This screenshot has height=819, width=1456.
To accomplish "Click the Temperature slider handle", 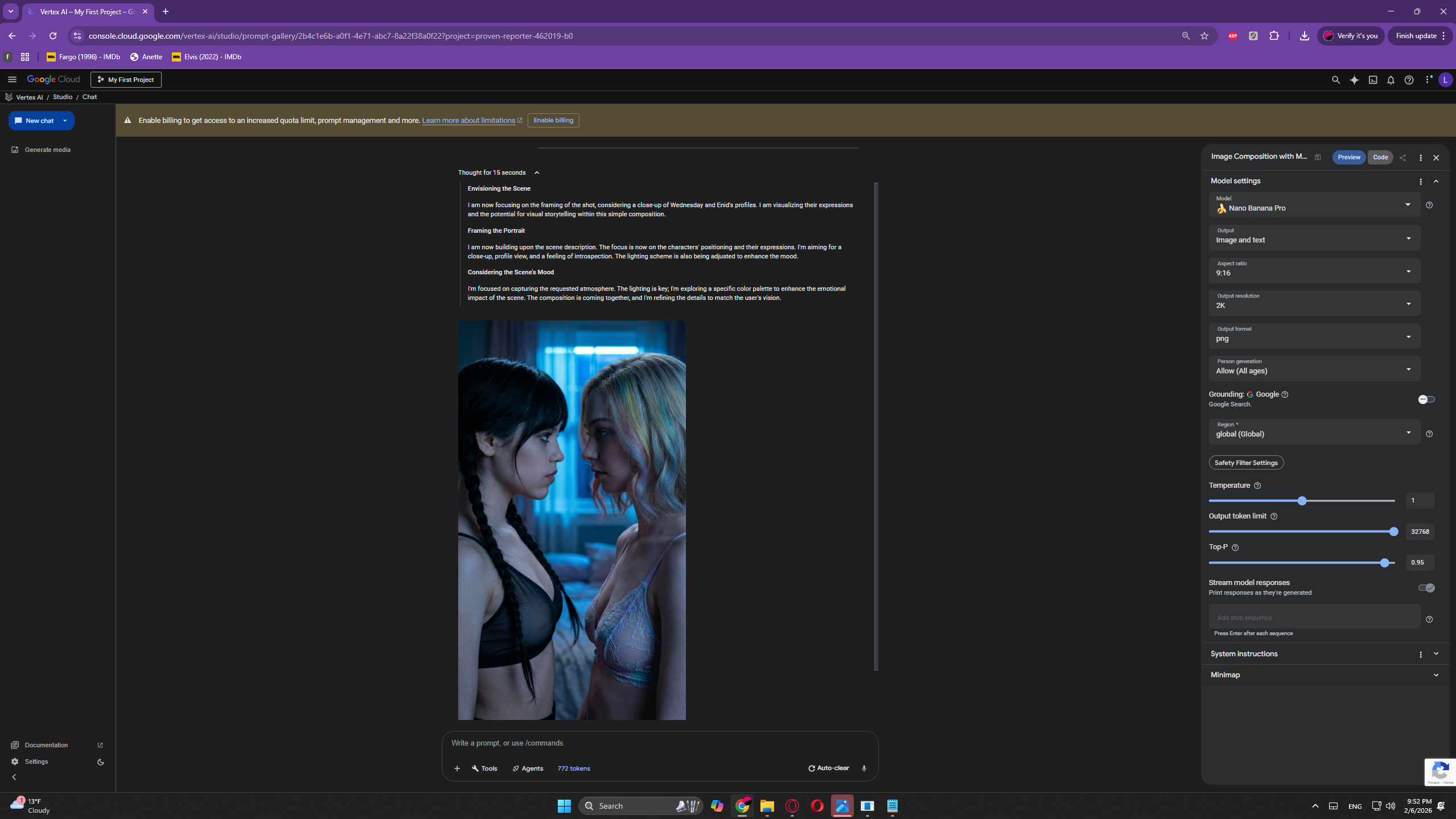I will pyautogui.click(x=1302, y=501).
